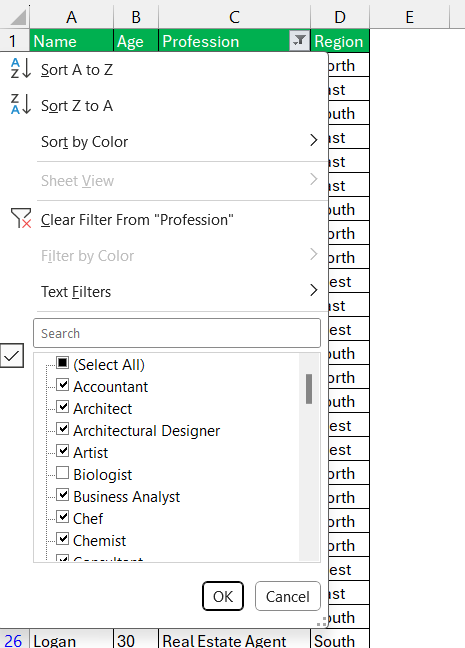Click the checkmark icon beside the list
This screenshot has height=648, width=465.
click(x=12, y=356)
